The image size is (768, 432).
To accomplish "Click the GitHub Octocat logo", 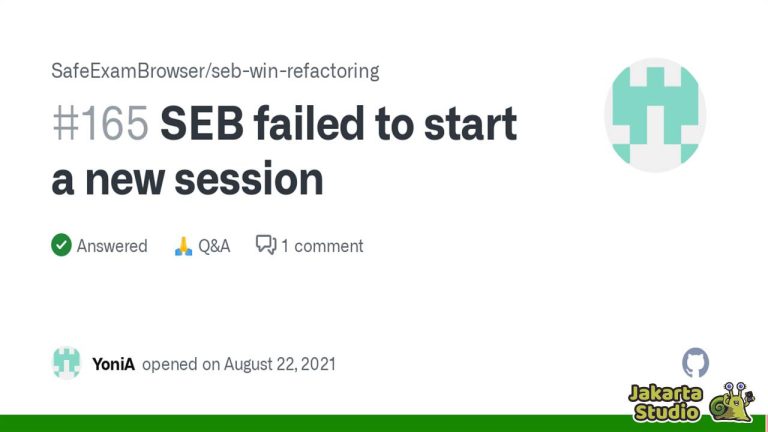I will coord(696,362).
